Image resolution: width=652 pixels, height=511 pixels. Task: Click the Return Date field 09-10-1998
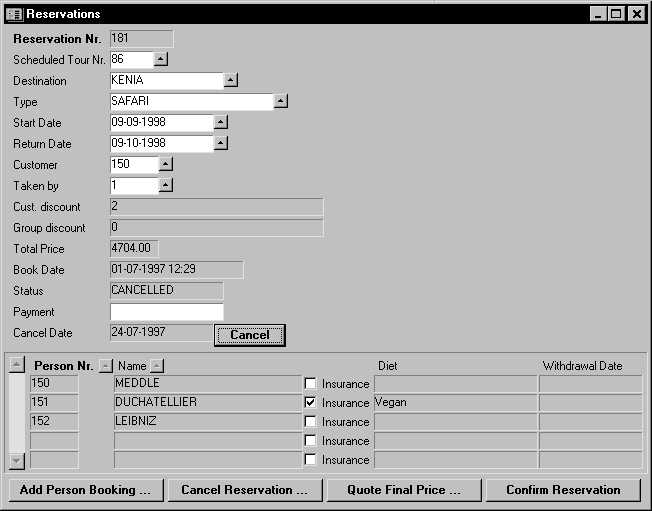[x=162, y=143]
